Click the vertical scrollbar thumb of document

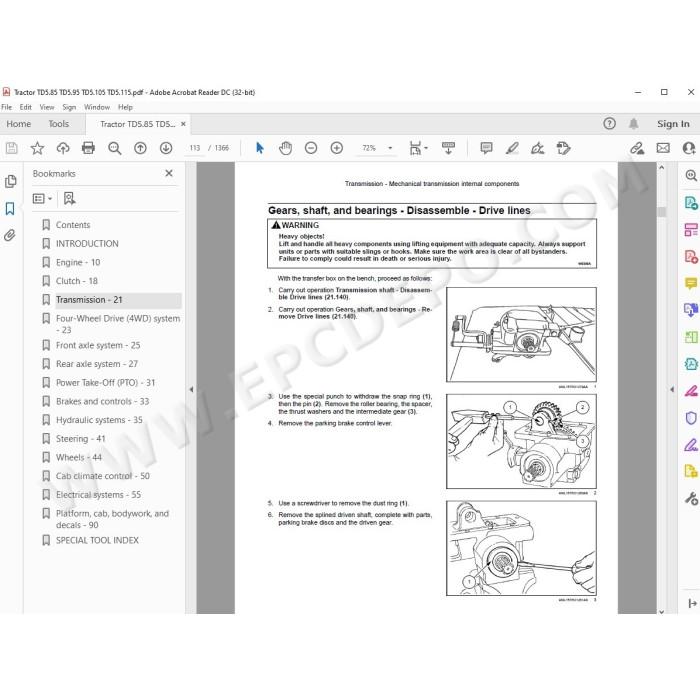662,212
